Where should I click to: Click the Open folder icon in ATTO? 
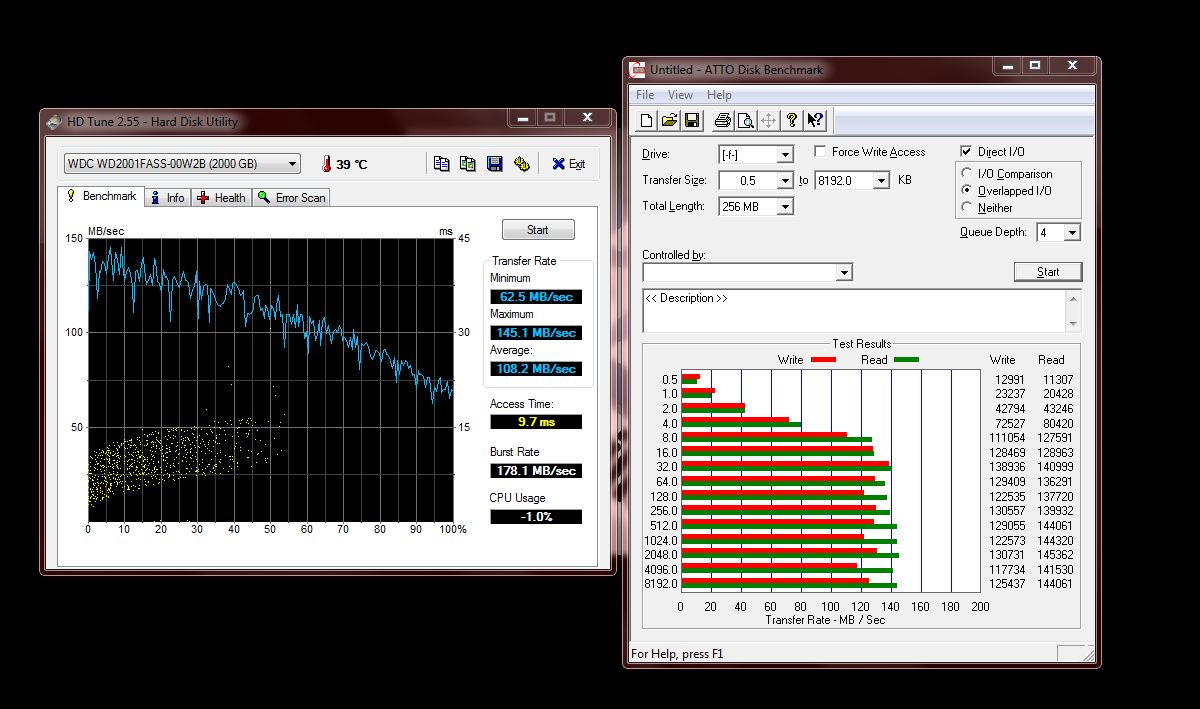(669, 121)
